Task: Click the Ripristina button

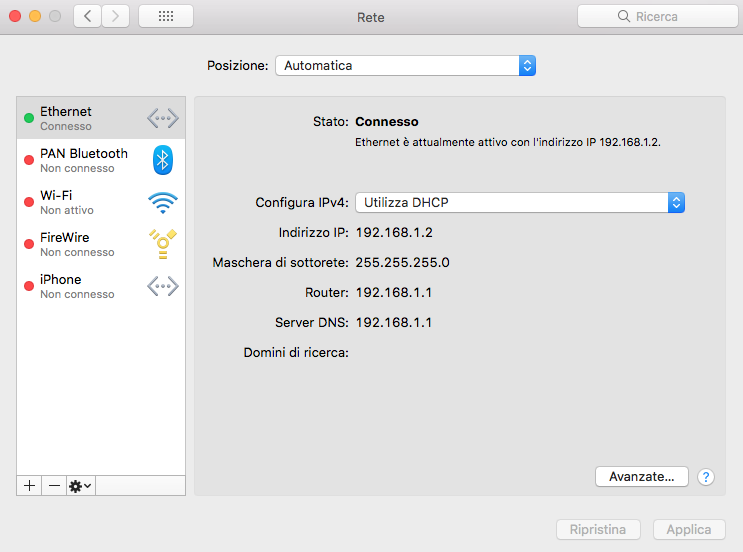Action: point(598,529)
